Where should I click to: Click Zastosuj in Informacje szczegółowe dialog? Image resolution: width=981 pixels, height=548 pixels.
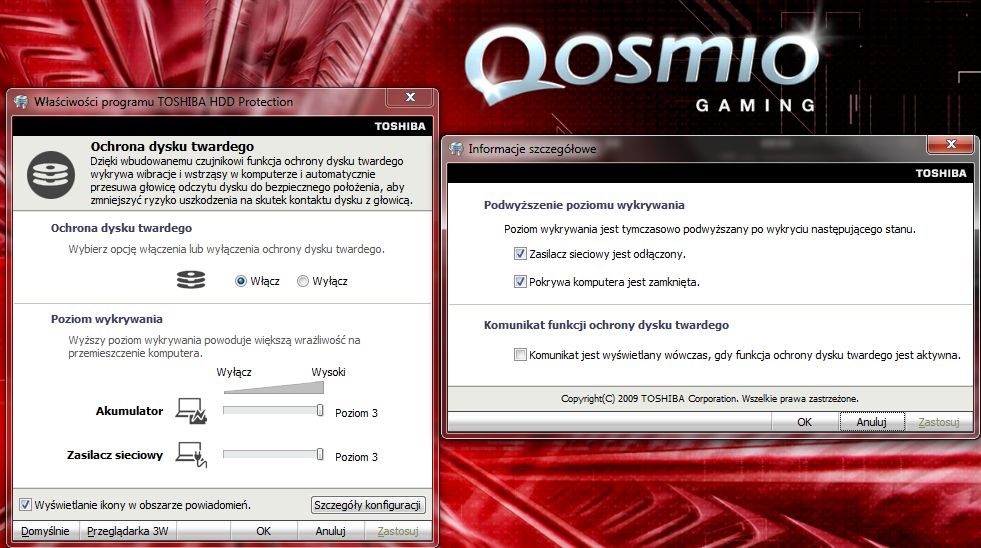tap(938, 422)
